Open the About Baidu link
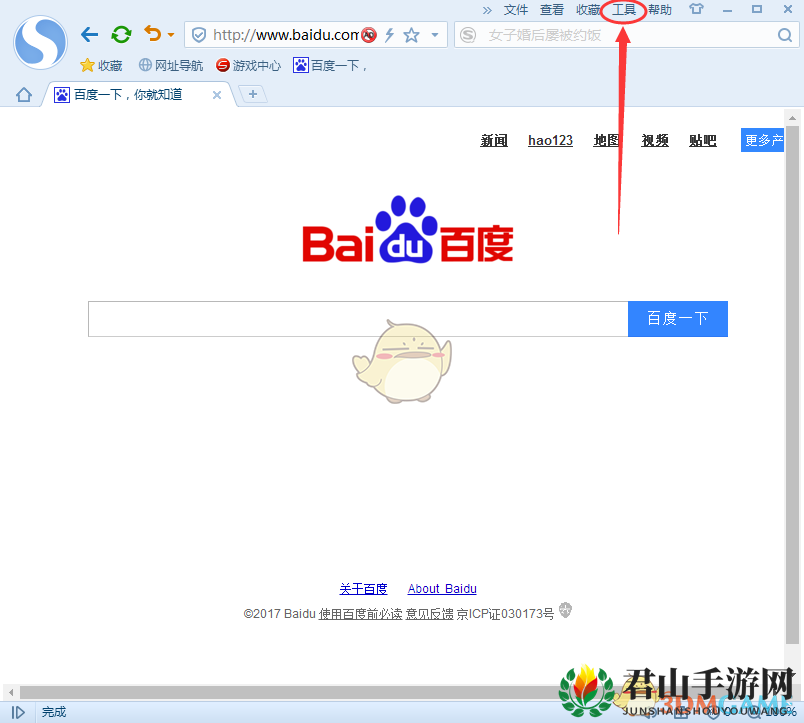Viewport: 804px width, 723px height. pos(442,589)
